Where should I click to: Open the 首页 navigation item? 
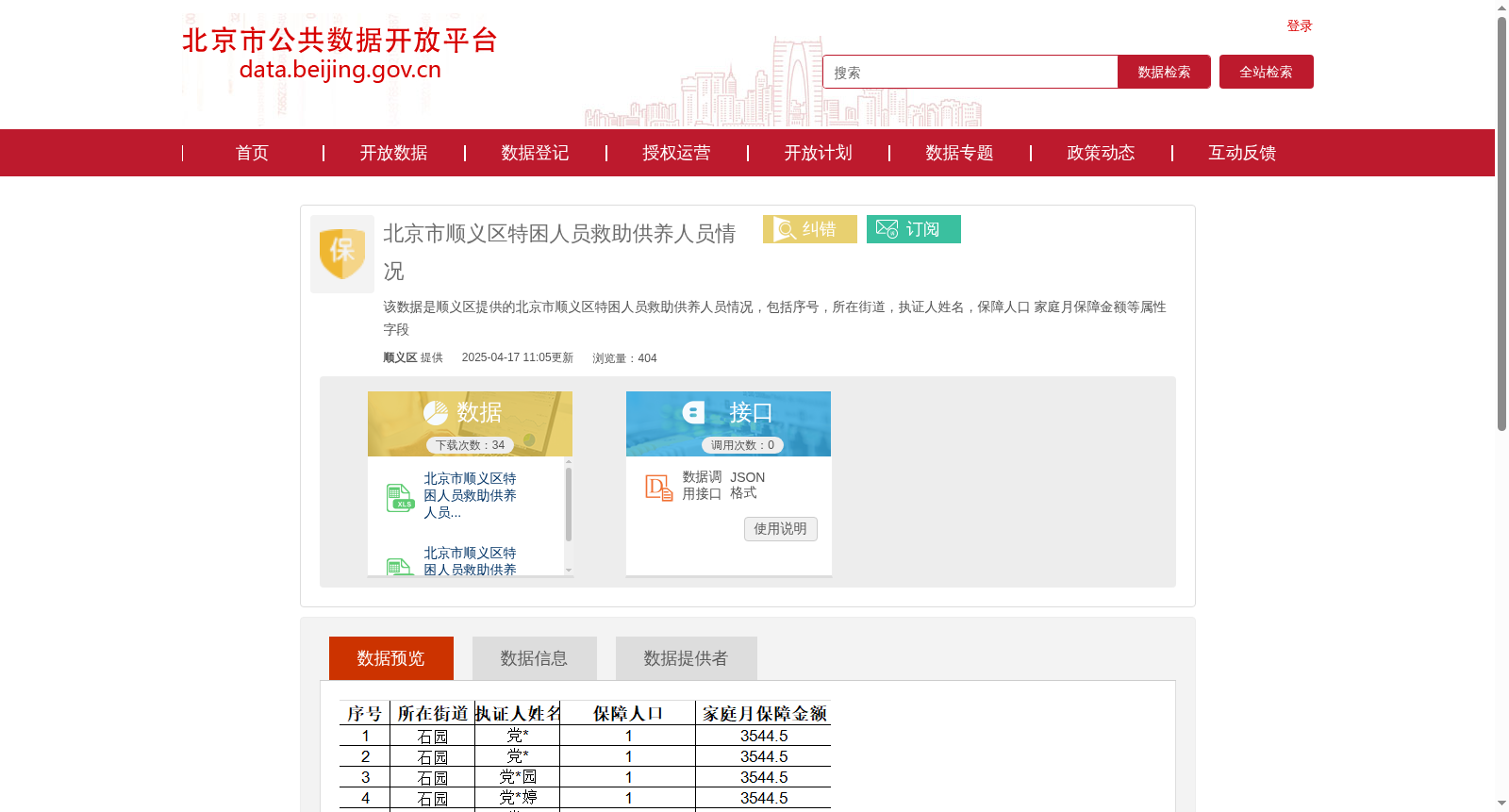pos(252,153)
